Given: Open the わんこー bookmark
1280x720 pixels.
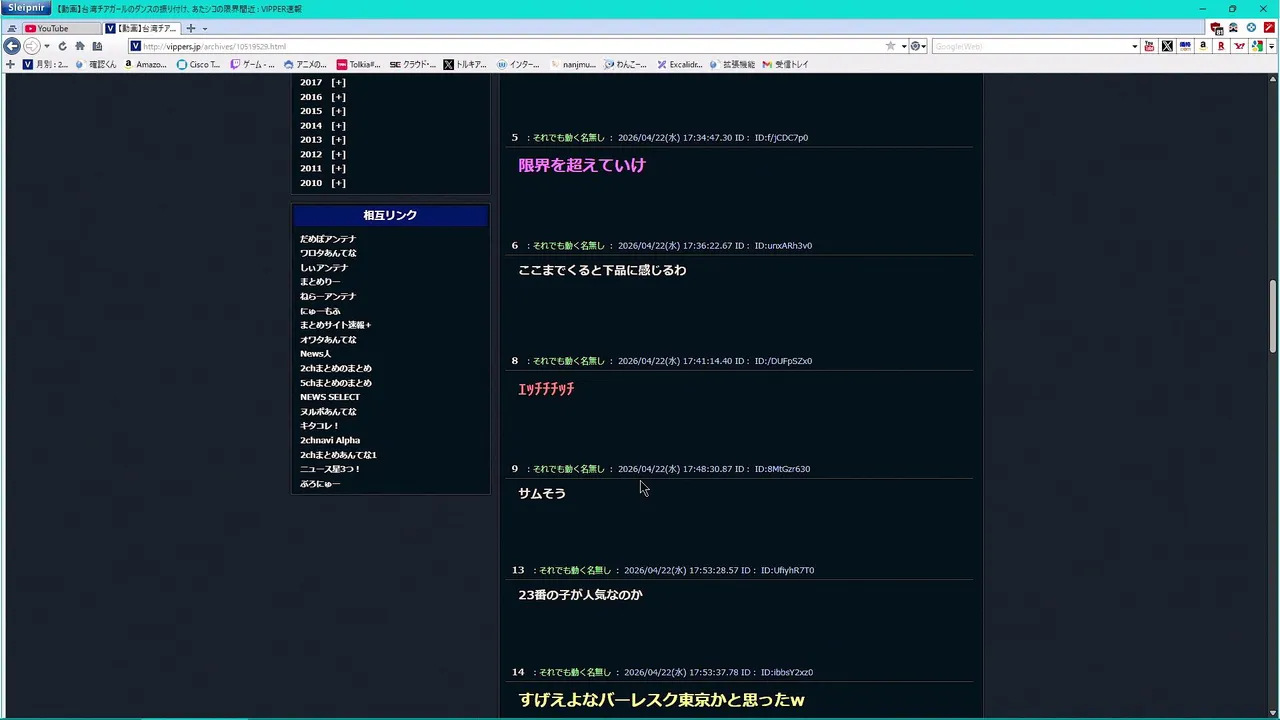Looking at the screenshot, I should [x=626, y=64].
